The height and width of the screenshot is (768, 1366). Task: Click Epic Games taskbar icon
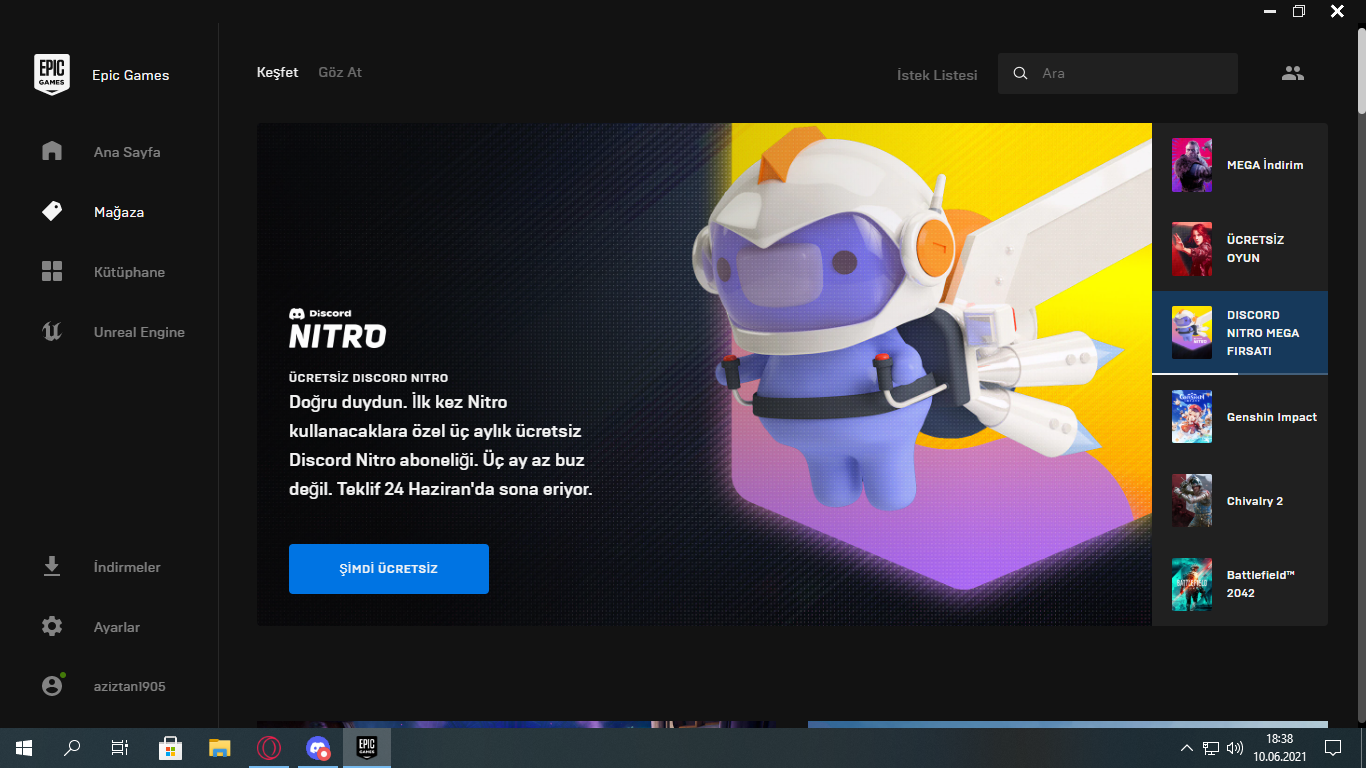tap(367, 747)
